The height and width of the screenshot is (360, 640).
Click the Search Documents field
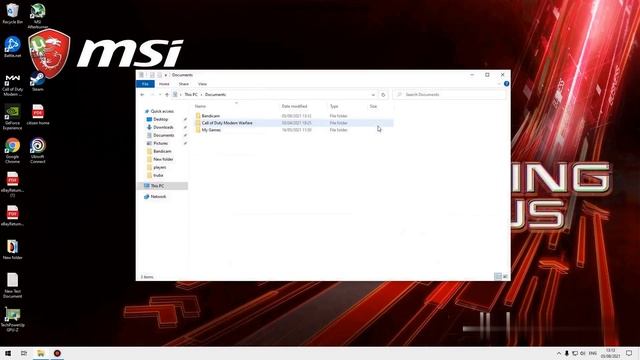(449, 95)
